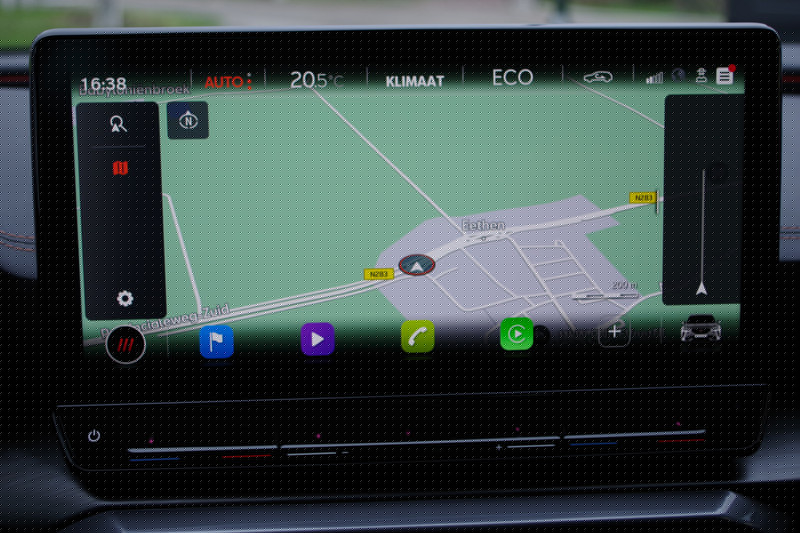The width and height of the screenshot is (800, 533).
Task: Open the purple media player app
Action: coord(317,339)
